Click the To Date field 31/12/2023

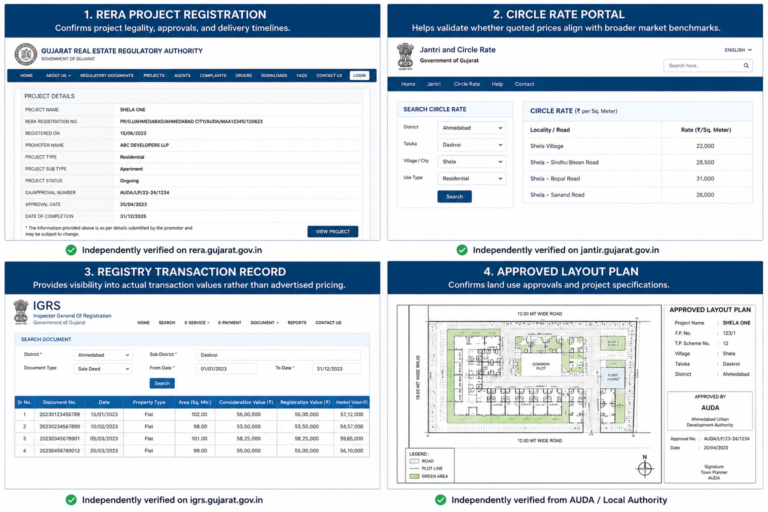(x=336, y=369)
